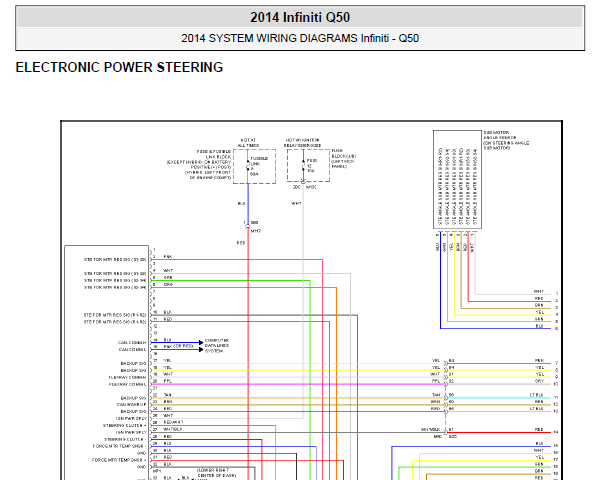
Task: Click the "GND" terminal label at pin 30
Action: (142, 453)
